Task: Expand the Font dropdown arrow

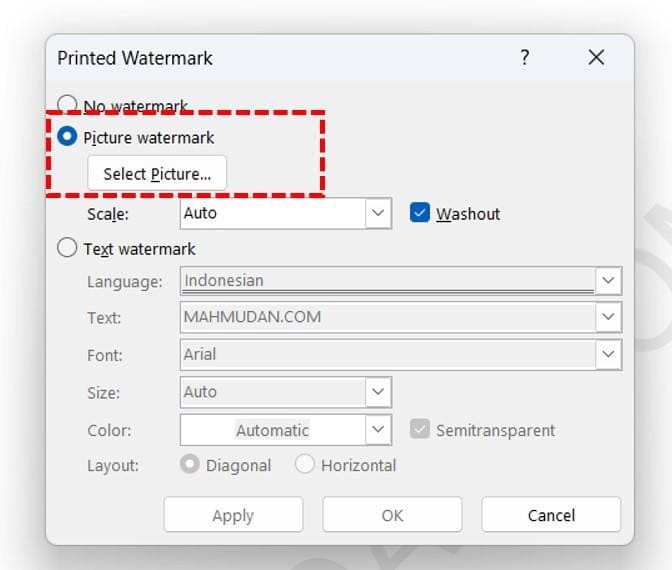Action: (x=608, y=355)
